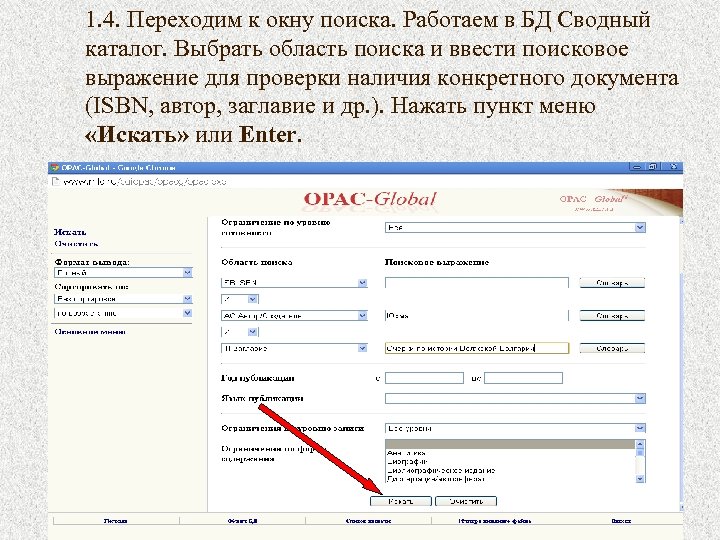Screen dimensions: 720x540
Task: Click the bottom «Очистить» button
Action: 466,501
